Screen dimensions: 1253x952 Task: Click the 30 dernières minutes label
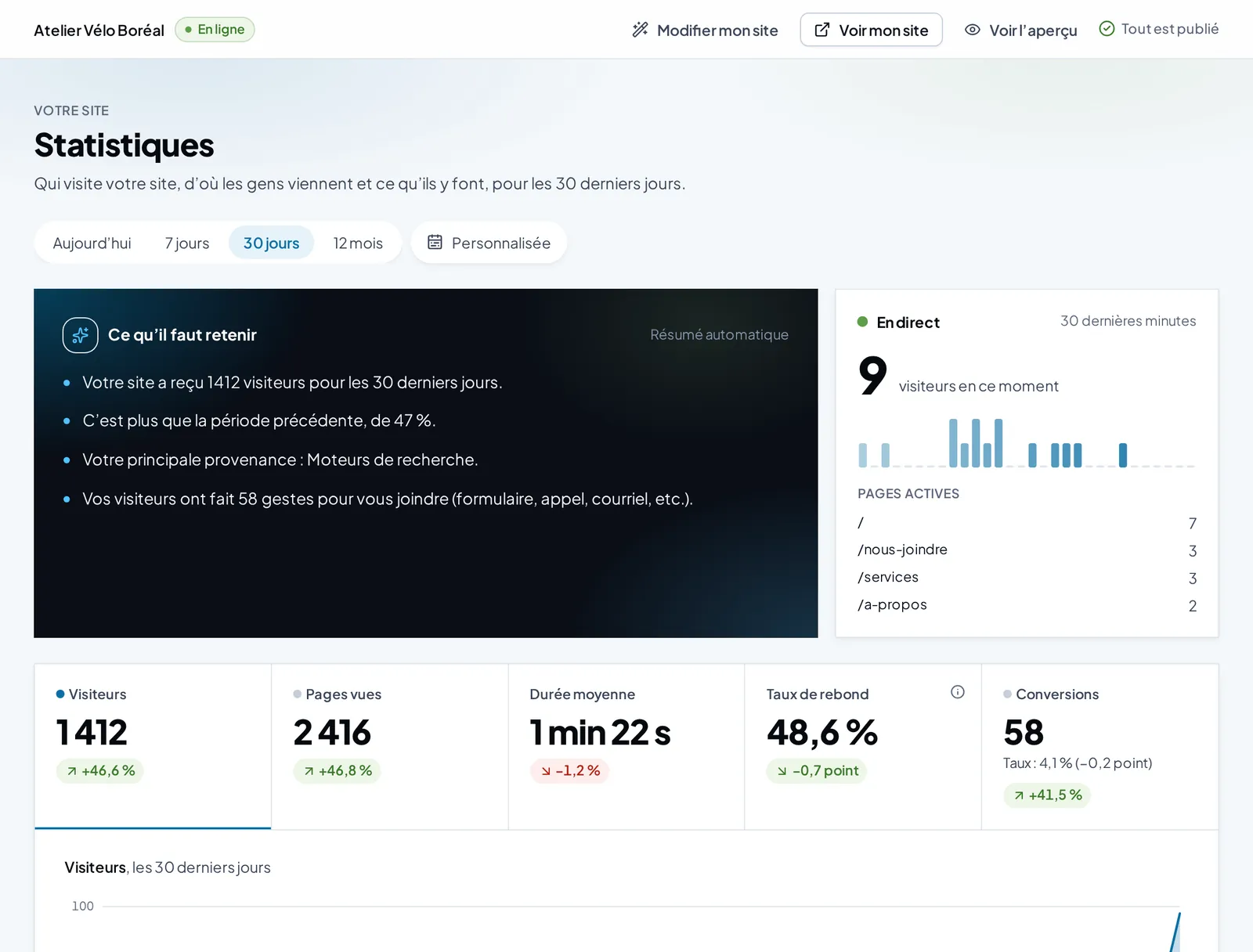[x=1128, y=321]
